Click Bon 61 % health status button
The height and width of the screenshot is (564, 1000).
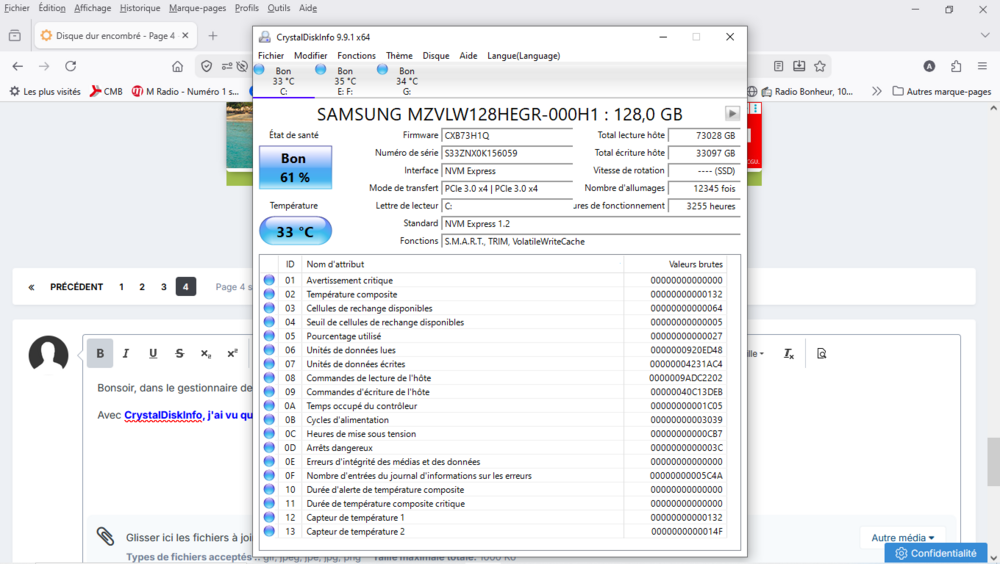(x=295, y=167)
